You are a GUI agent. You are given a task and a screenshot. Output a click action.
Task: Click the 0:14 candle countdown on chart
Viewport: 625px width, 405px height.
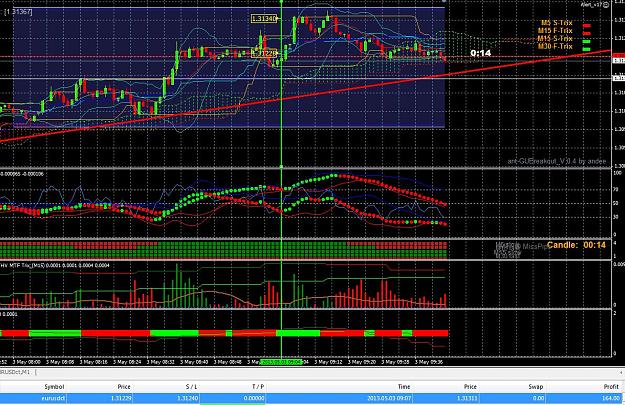click(x=480, y=53)
